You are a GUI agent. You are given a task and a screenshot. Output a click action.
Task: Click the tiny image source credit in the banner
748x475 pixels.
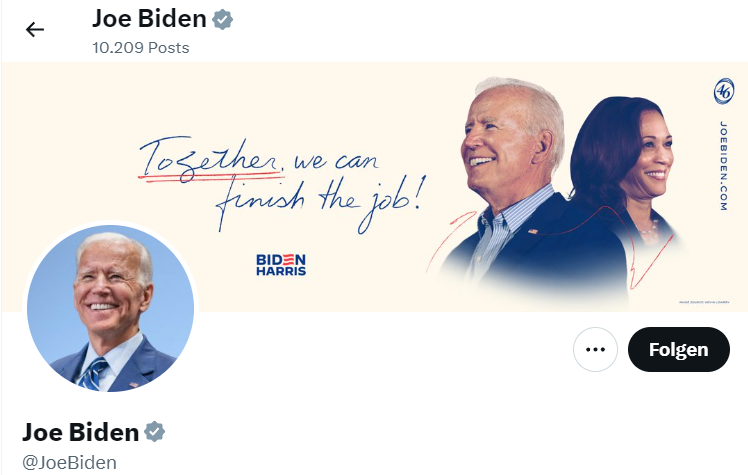(x=704, y=302)
